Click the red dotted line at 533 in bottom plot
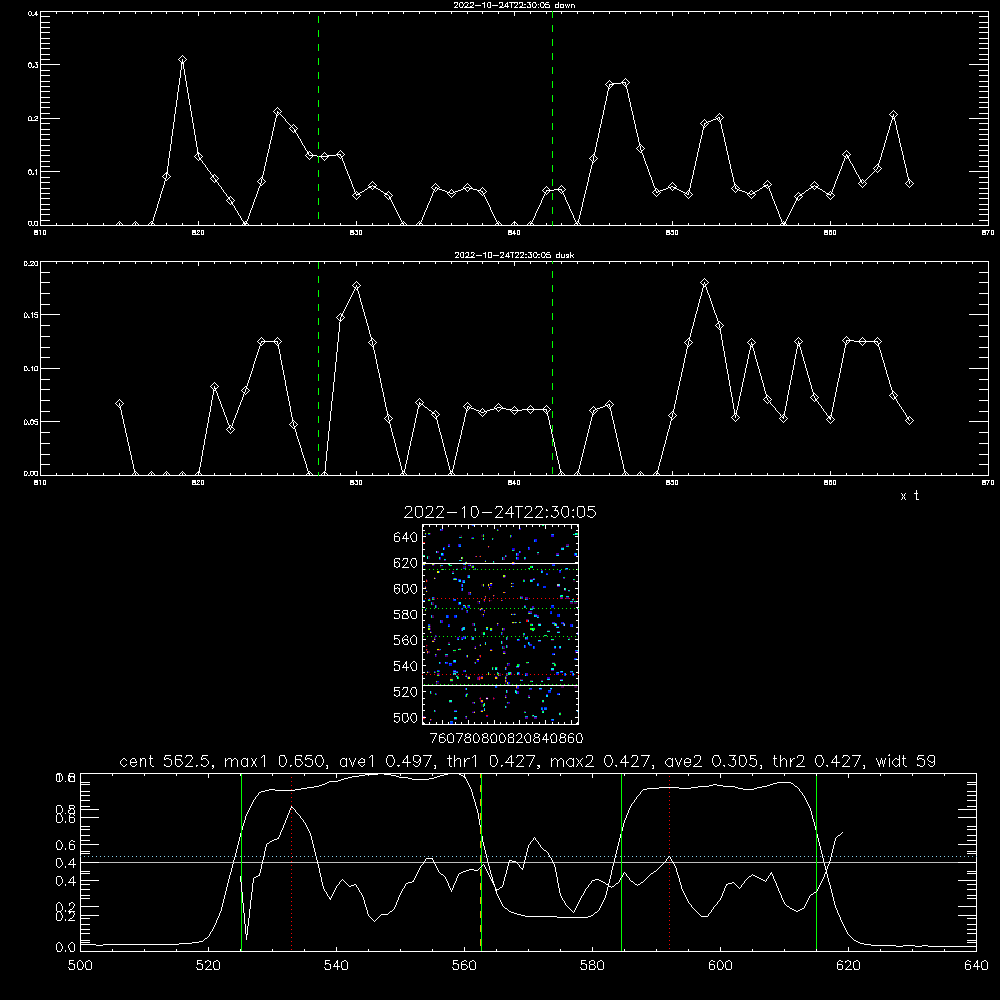Screen dimensions: 1000x1000 [291, 862]
